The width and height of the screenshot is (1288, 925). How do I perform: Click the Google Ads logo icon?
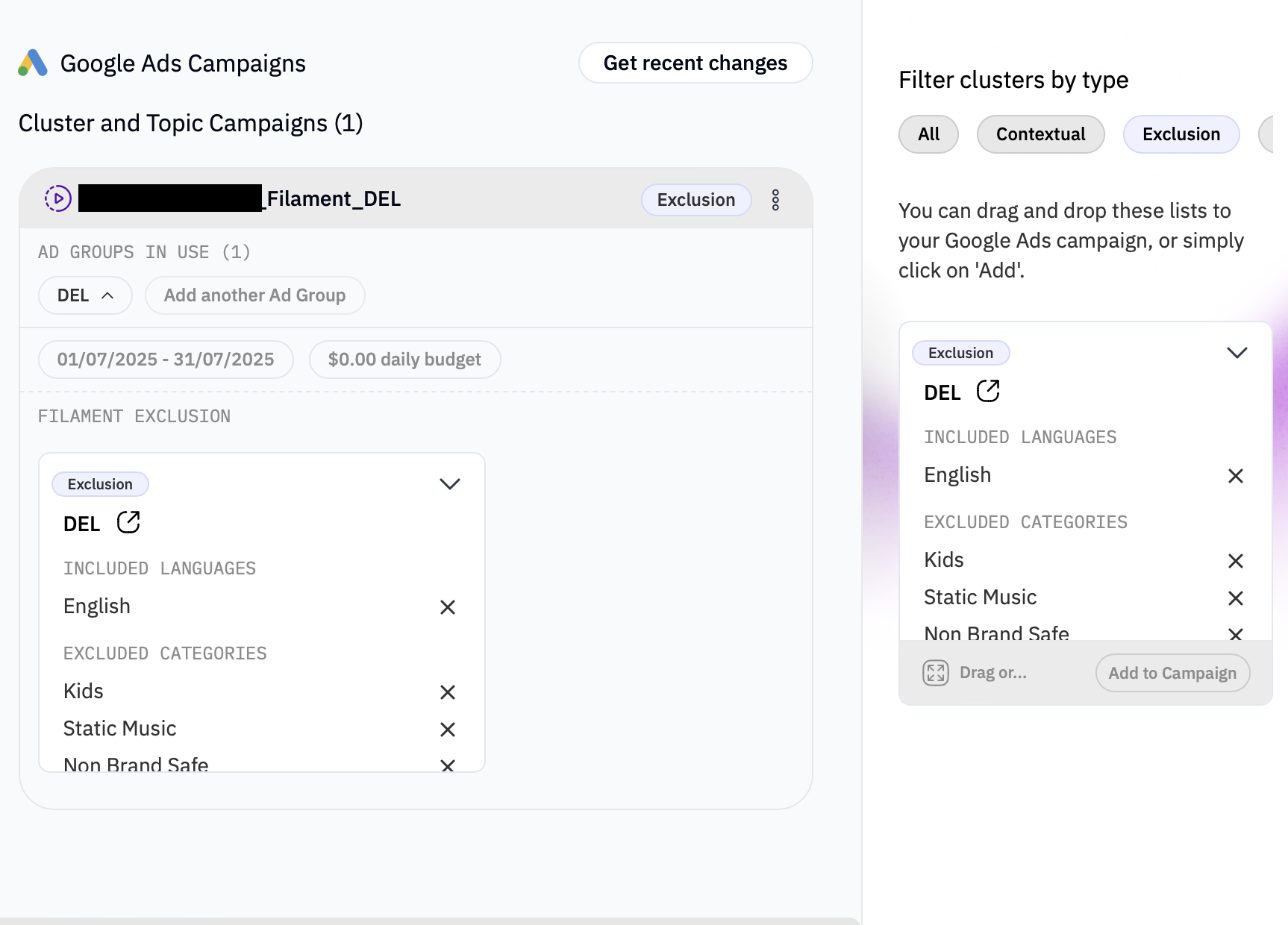33,63
